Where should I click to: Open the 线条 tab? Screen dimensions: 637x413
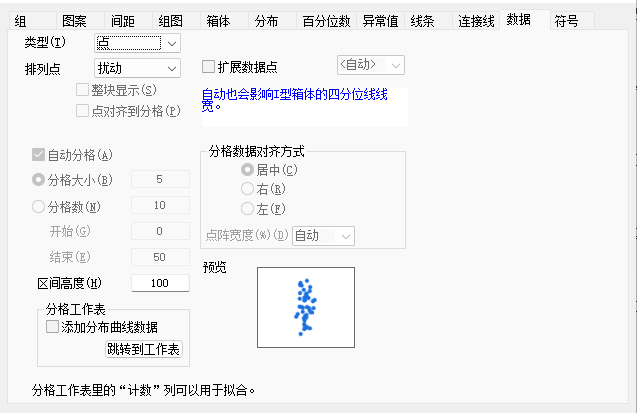[x=424, y=20]
